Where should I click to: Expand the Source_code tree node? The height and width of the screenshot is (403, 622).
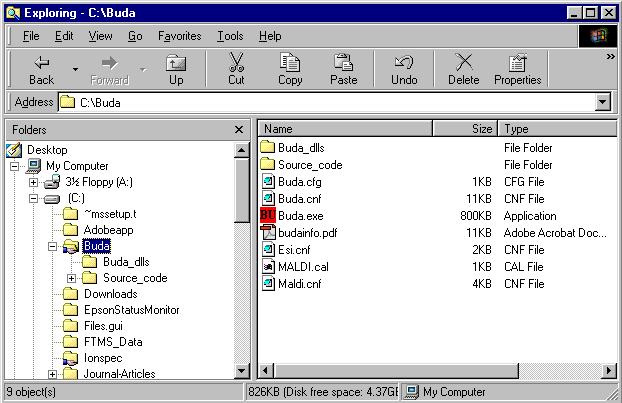tap(71, 278)
